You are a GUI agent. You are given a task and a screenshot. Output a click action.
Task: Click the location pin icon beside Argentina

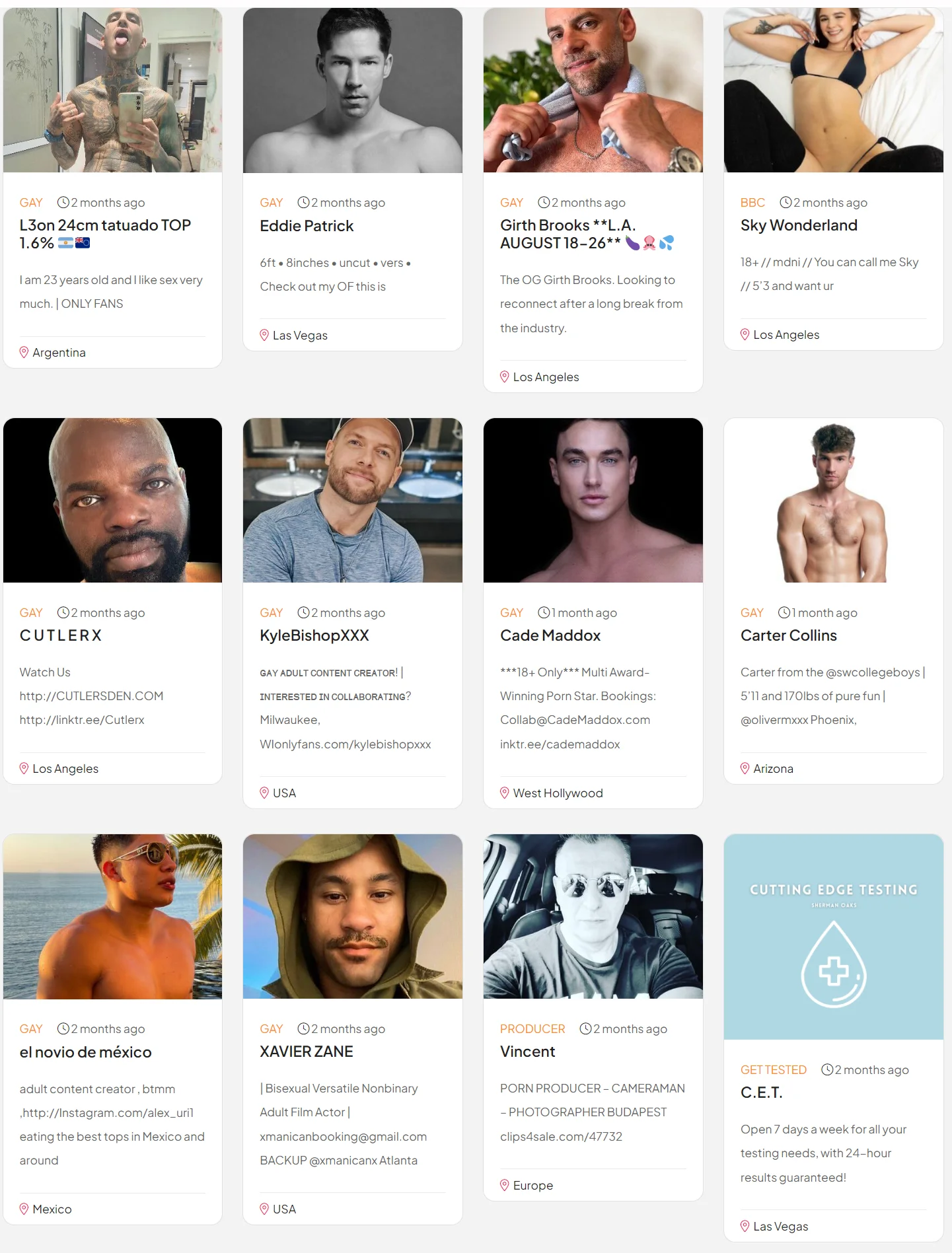pyautogui.click(x=24, y=352)
